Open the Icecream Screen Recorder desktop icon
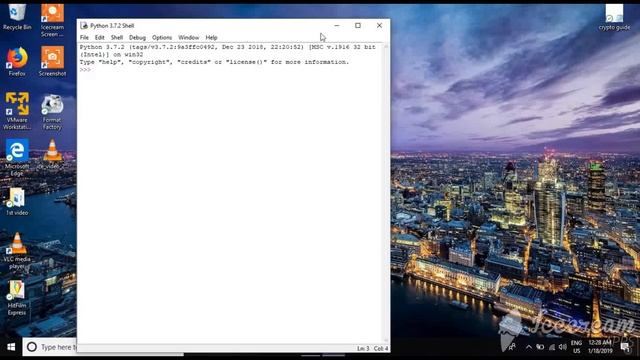The height and width of the screenshot is (360, 640). point(52,20)
